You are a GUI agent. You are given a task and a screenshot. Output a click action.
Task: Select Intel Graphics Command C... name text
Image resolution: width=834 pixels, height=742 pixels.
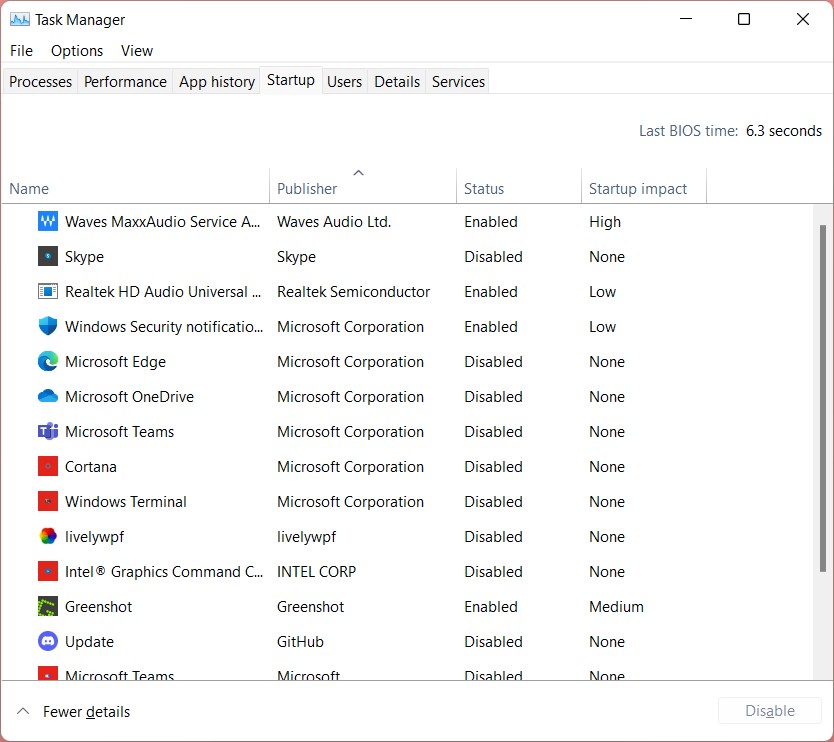(x=164, y=572)
